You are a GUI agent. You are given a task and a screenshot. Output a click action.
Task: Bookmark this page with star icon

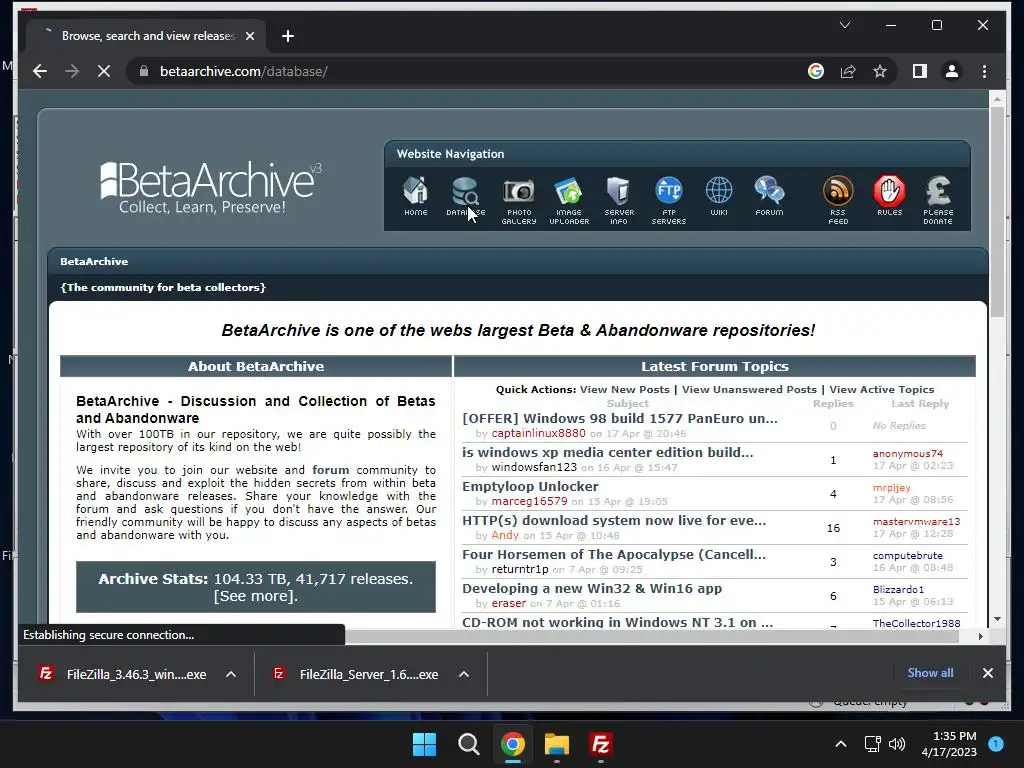(880, 71)
